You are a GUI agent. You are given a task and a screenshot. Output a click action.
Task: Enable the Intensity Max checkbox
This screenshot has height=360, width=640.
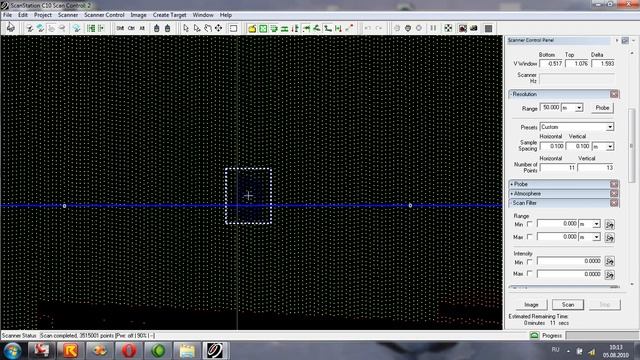[x=529, y=273]
